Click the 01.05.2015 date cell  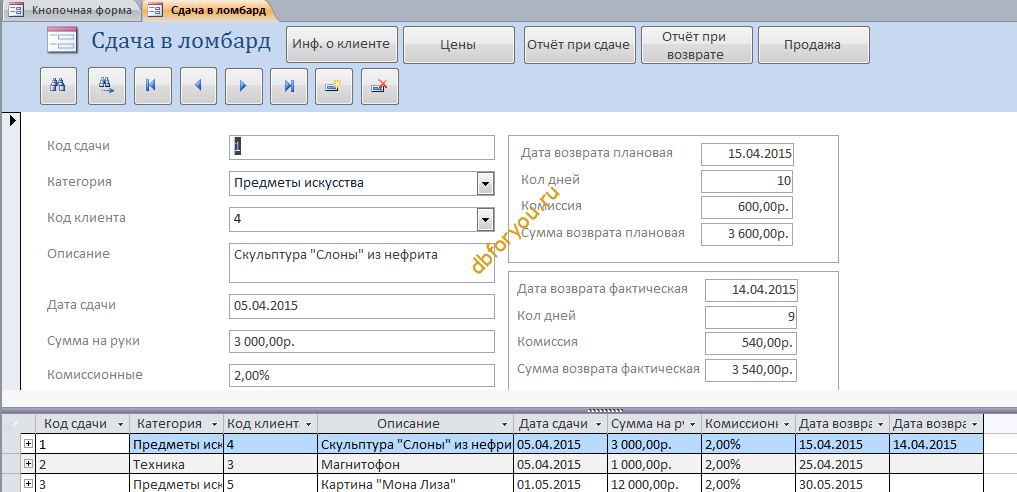(x=560, y=484)
